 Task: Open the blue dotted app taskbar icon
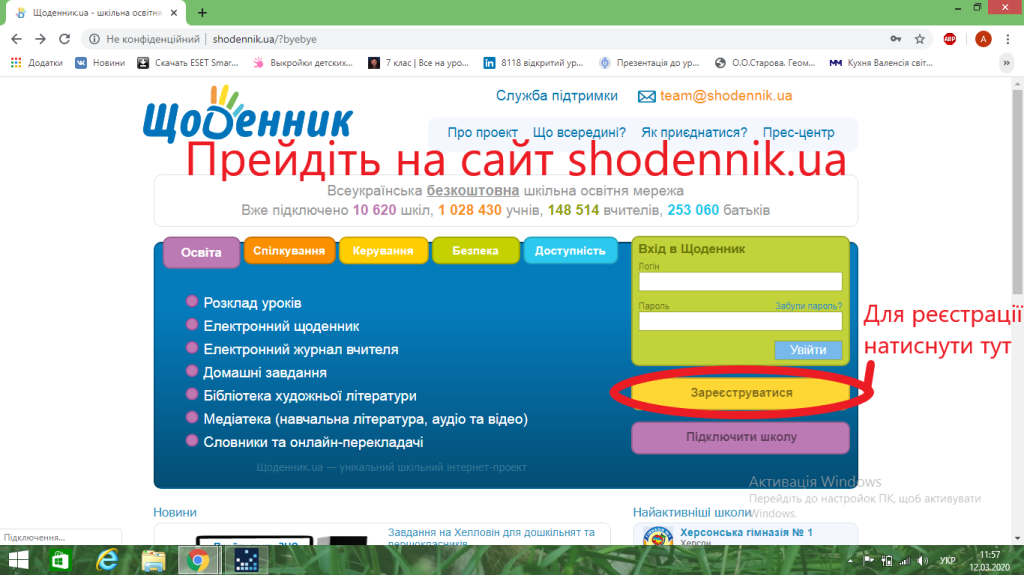click(246, 561)
